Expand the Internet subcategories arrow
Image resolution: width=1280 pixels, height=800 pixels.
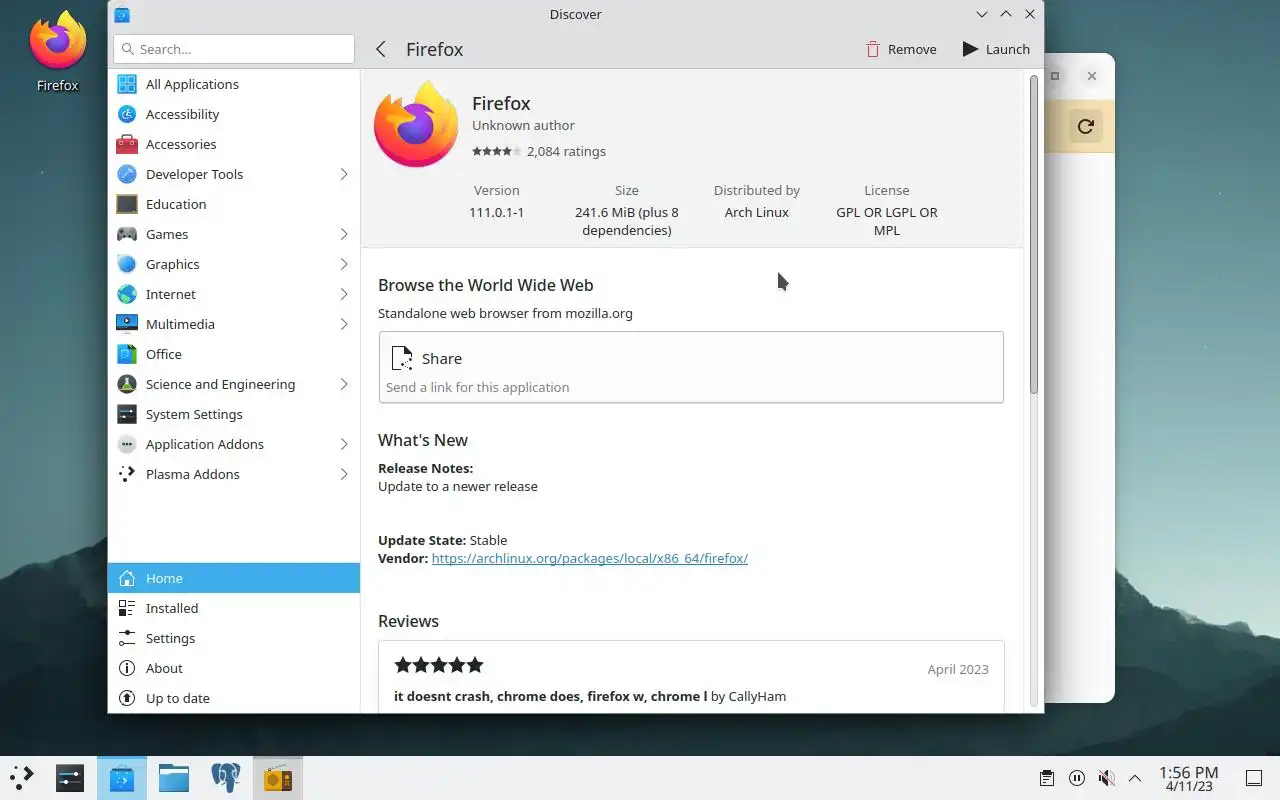coord(343,294)
